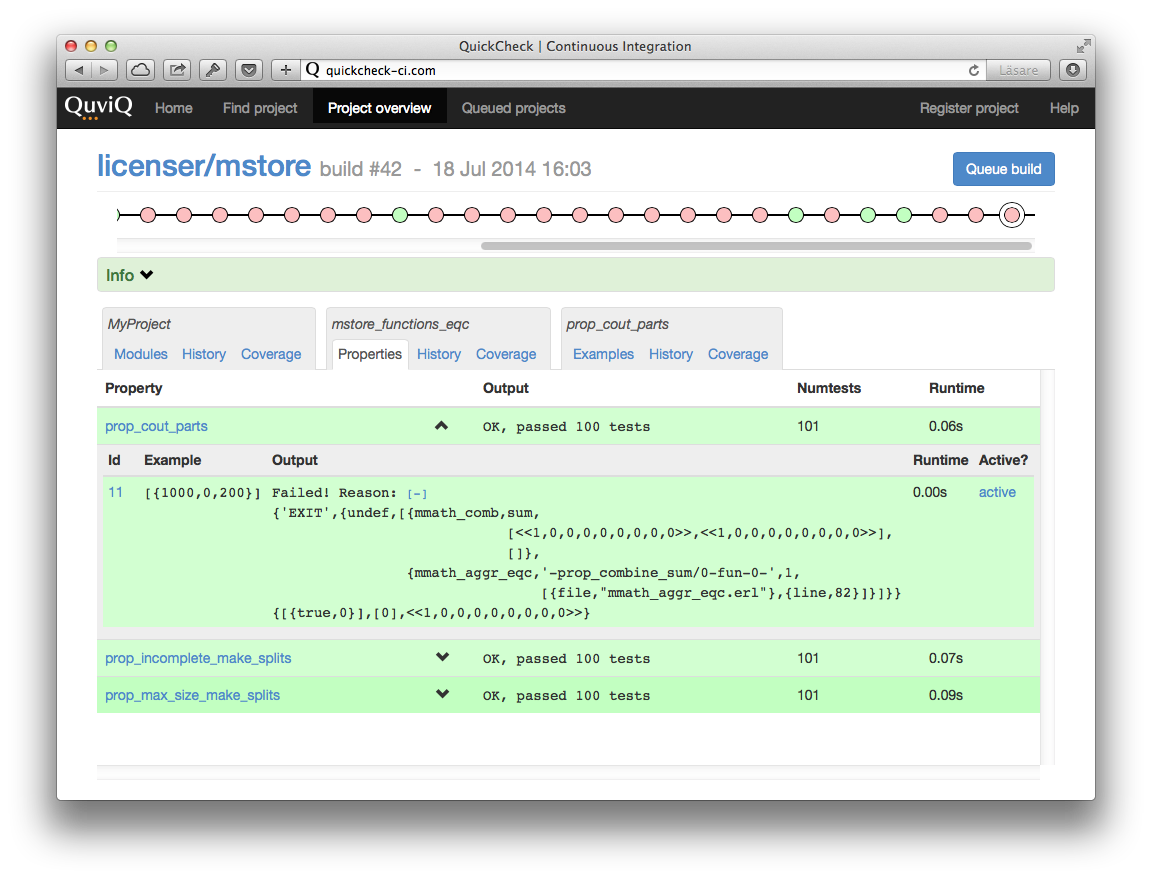The width and height of the screenshot is (1152, 879).
Task: Click the build timeline horizontal scrollbar
Action: point(756,245)
